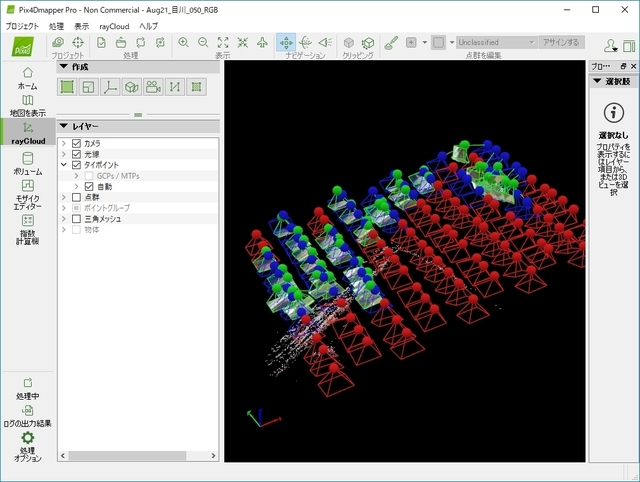Viewport: 640px width, 482px height.
Task: Click the GCP/MTP manager crosshair icon
Action: click(78, 42)
